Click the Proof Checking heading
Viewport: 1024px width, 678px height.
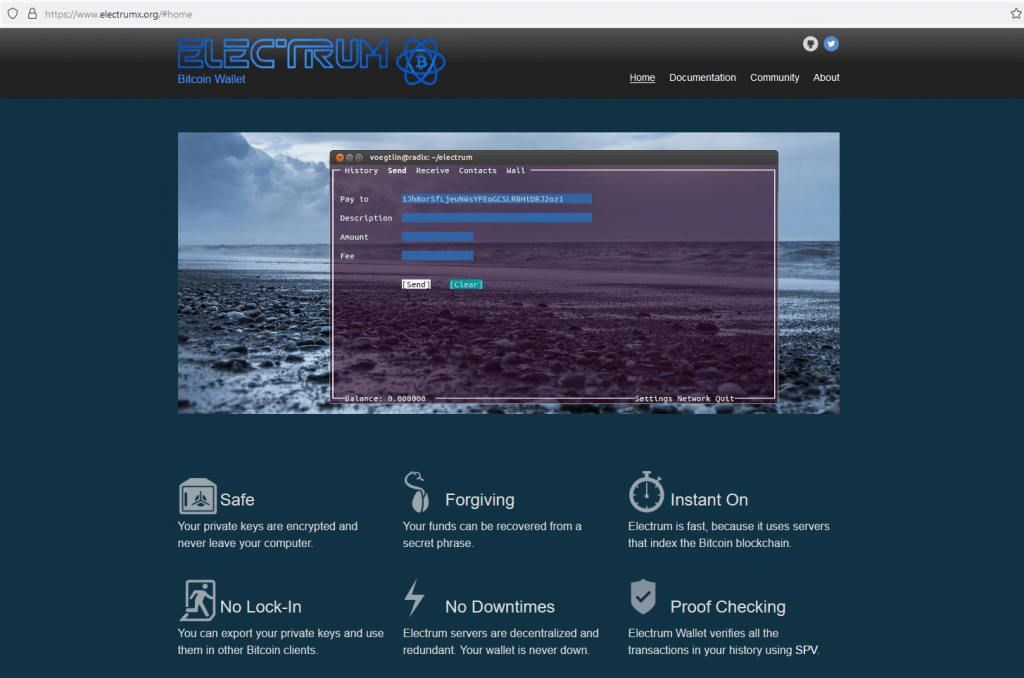tap(728, 607)
